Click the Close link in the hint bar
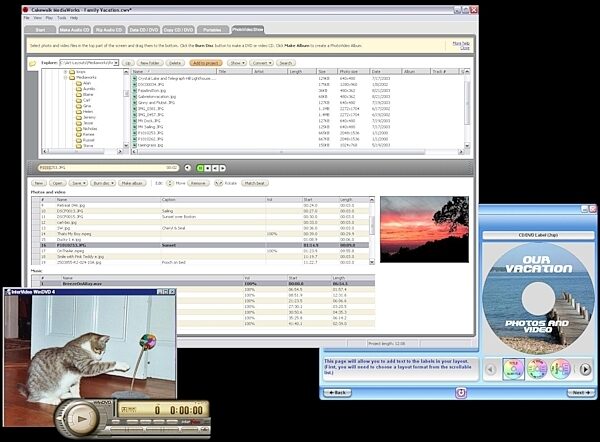 tap(465, 48)
